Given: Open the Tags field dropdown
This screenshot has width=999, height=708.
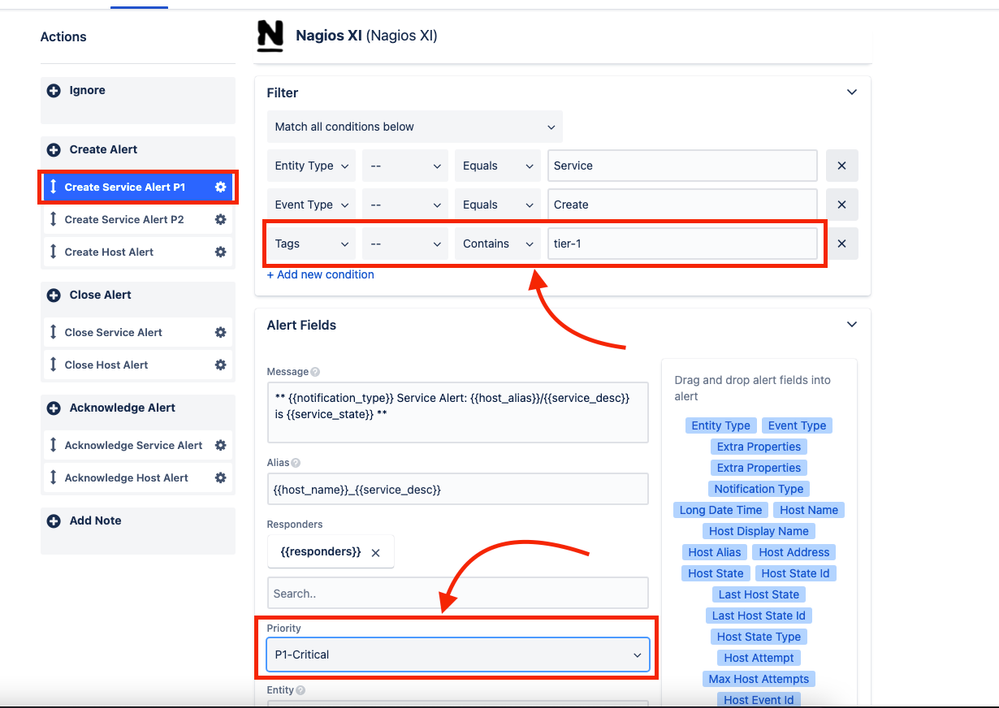Looking at the screenshot, I should click(312, 243).
